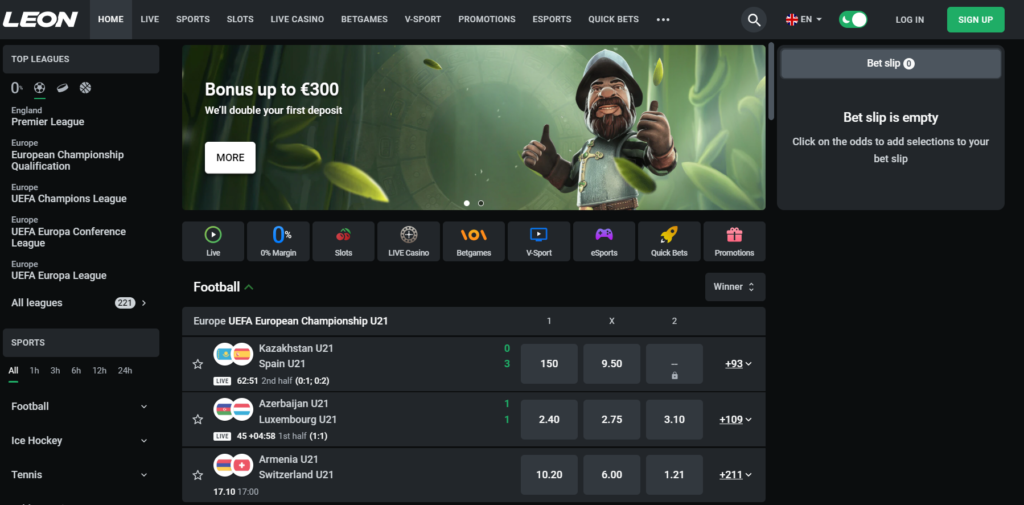Screen dimensions: 1024x505
Task: Click the Bonus up to €300 banner
Action: point(473,127)
